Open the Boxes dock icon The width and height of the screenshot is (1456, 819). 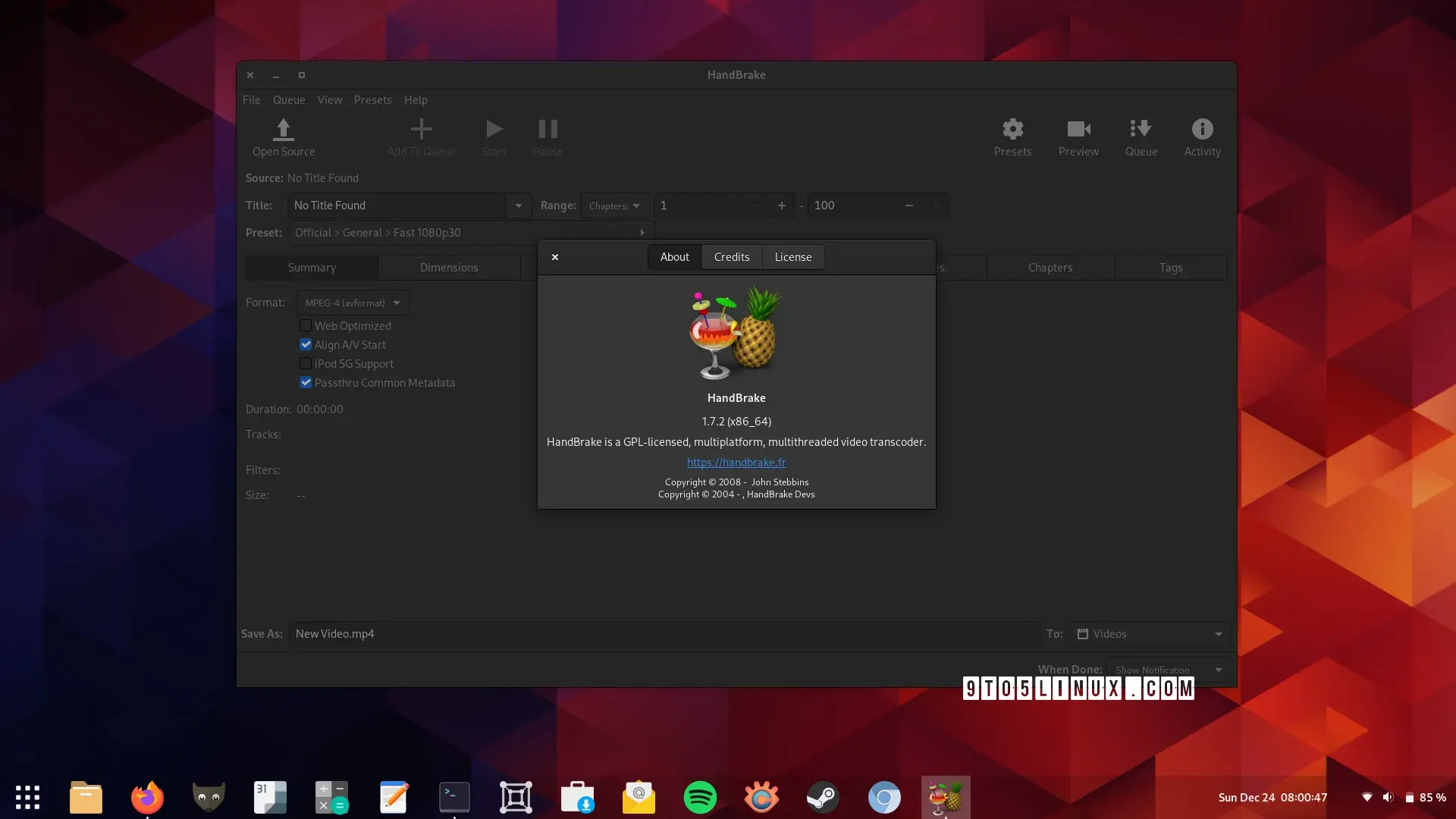click(x=516, y=797)
